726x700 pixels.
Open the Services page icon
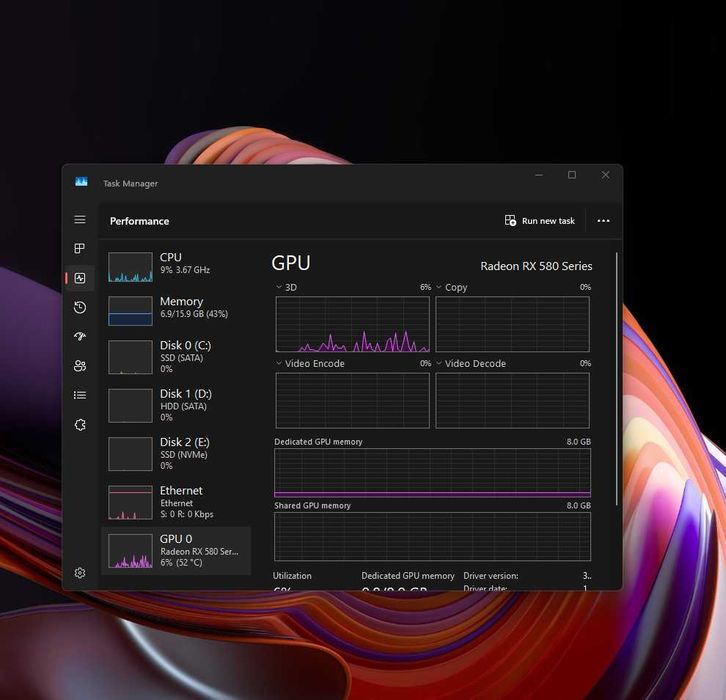point(80,425)
